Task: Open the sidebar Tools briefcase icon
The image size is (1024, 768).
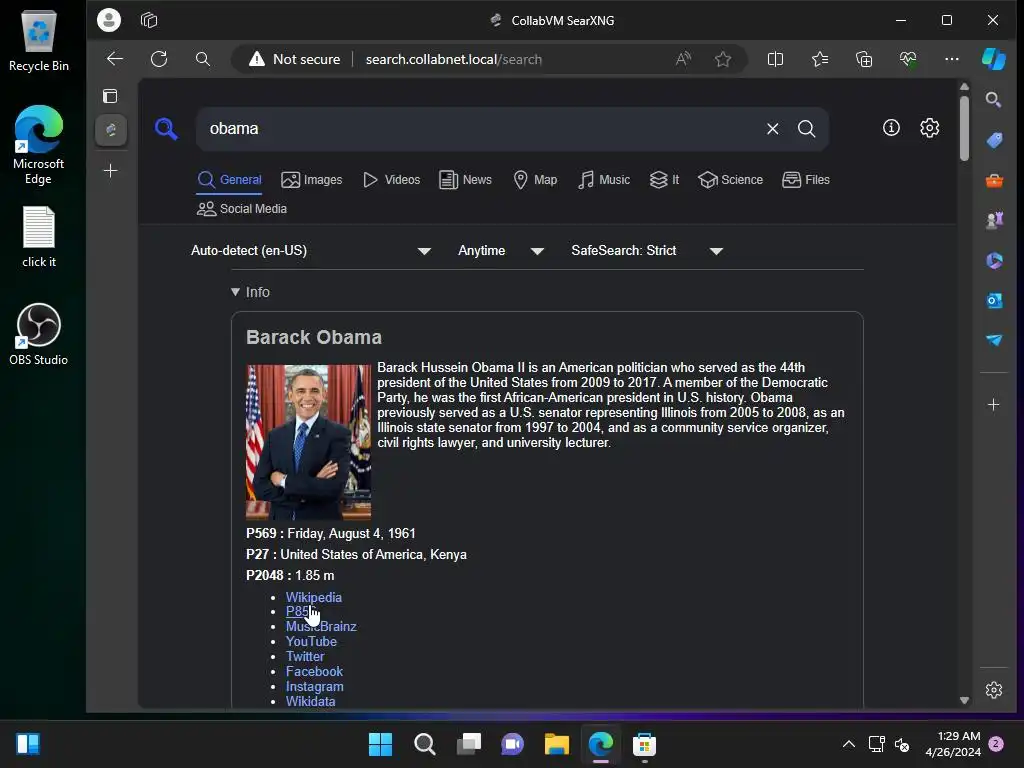Action: coord(994,180)
